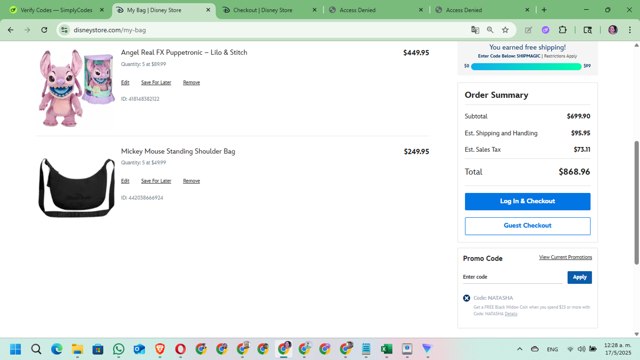The width and height of the screenshot is (640, 360).
Task: Click the Wi-Fi network tray icon
Action: (x=571, y=349)
